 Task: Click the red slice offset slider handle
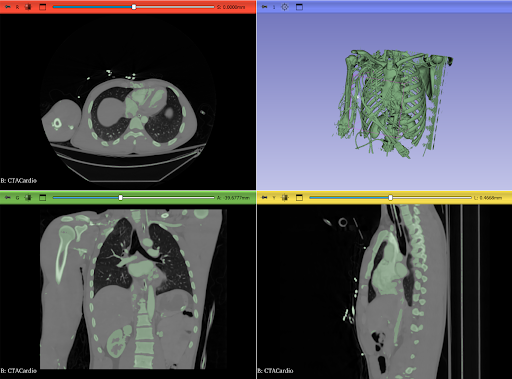pyautogui.click(x=134, y=7)
